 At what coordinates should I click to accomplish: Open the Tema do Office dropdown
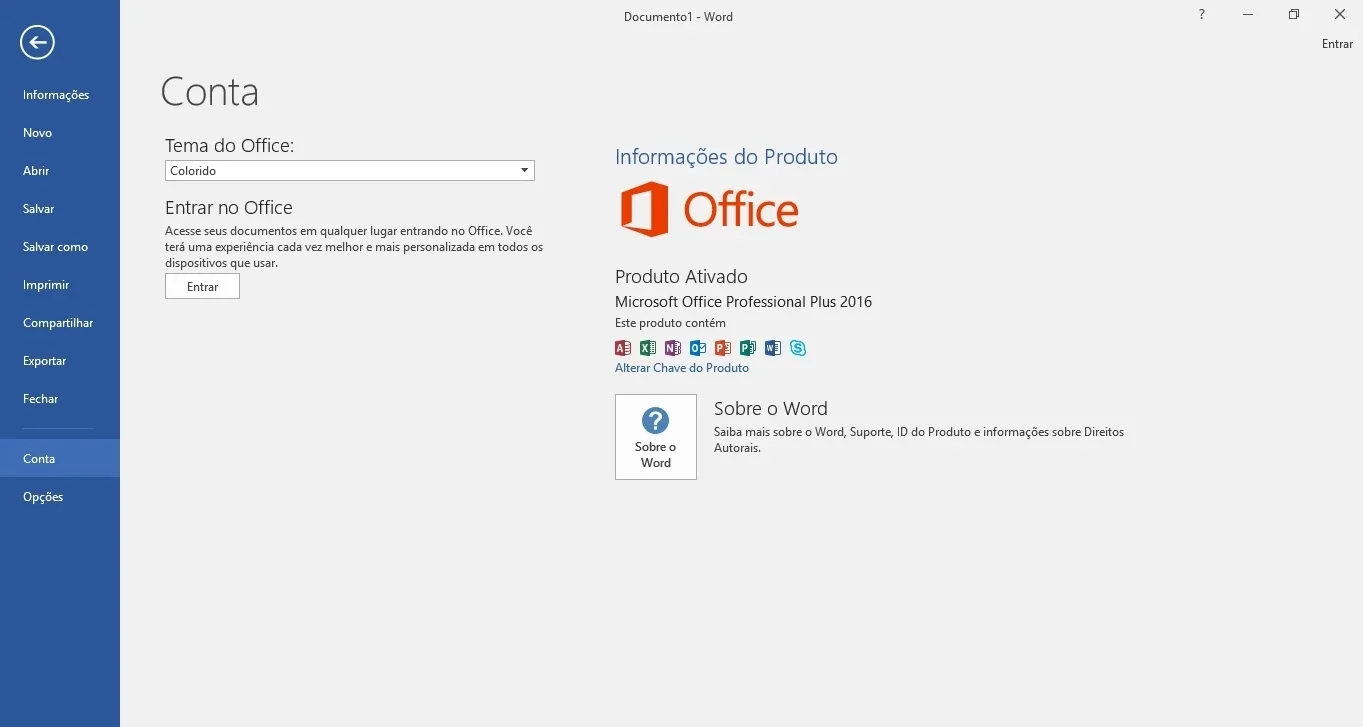(350, 171)
